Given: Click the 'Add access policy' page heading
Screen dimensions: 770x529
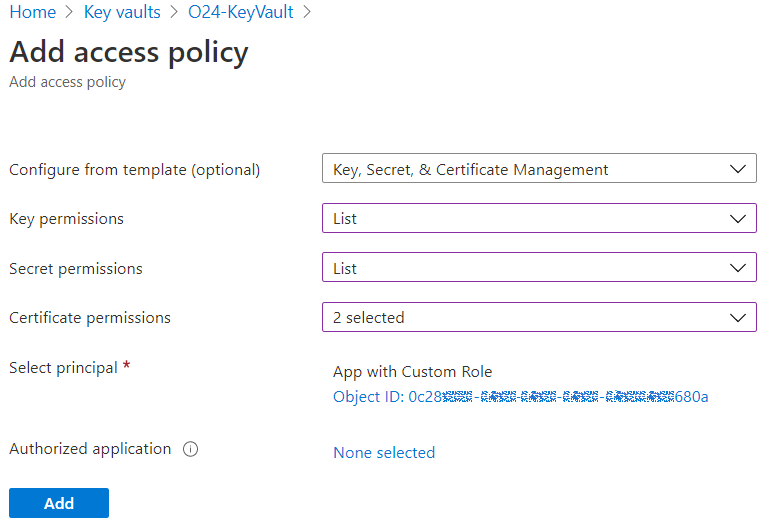Looking at the screenshot, I should [129, 52].
